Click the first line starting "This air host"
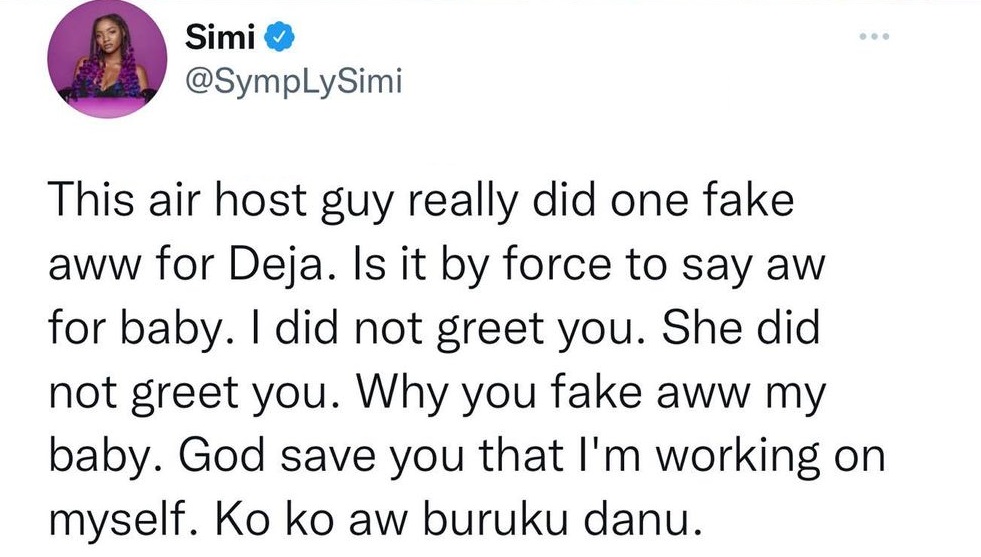 420,203
